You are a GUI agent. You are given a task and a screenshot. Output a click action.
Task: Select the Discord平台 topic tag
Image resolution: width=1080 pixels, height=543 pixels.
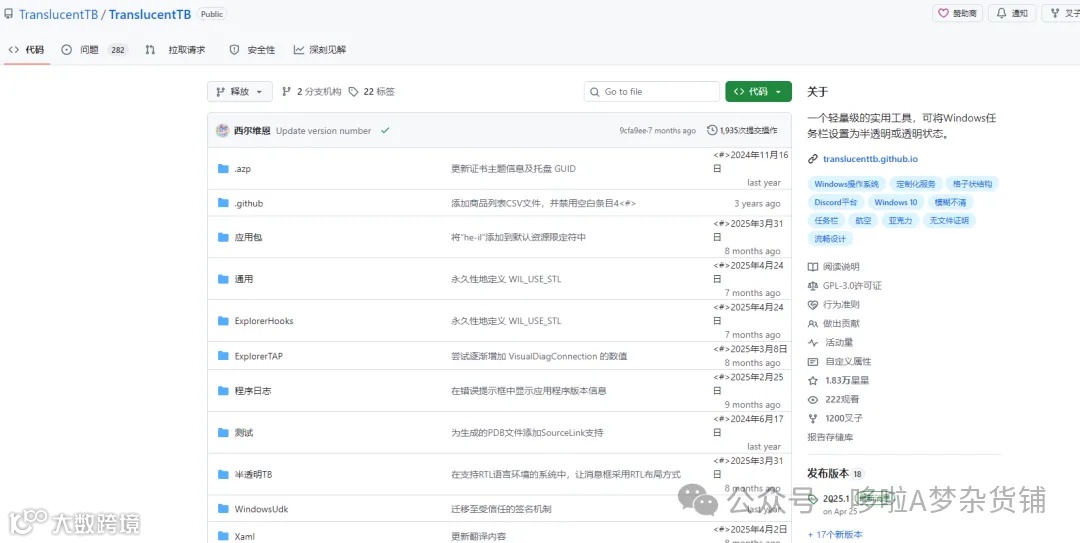point(835,203)
